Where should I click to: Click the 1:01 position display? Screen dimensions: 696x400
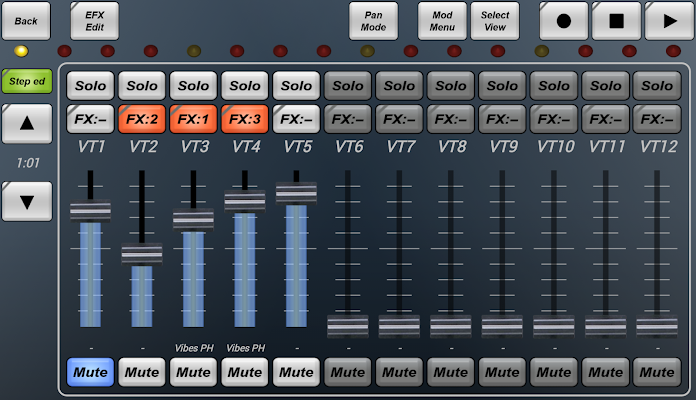[28, 163]
